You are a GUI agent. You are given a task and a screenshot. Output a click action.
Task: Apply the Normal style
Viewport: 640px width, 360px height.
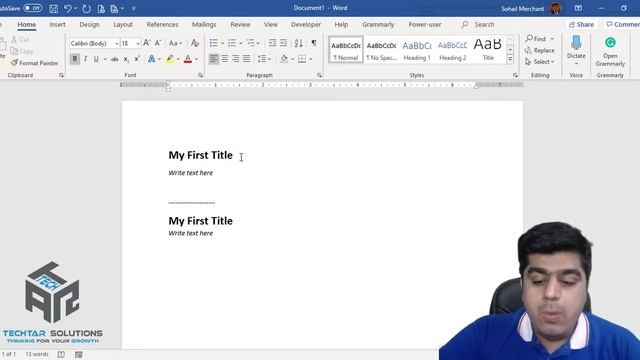point(346,50)
